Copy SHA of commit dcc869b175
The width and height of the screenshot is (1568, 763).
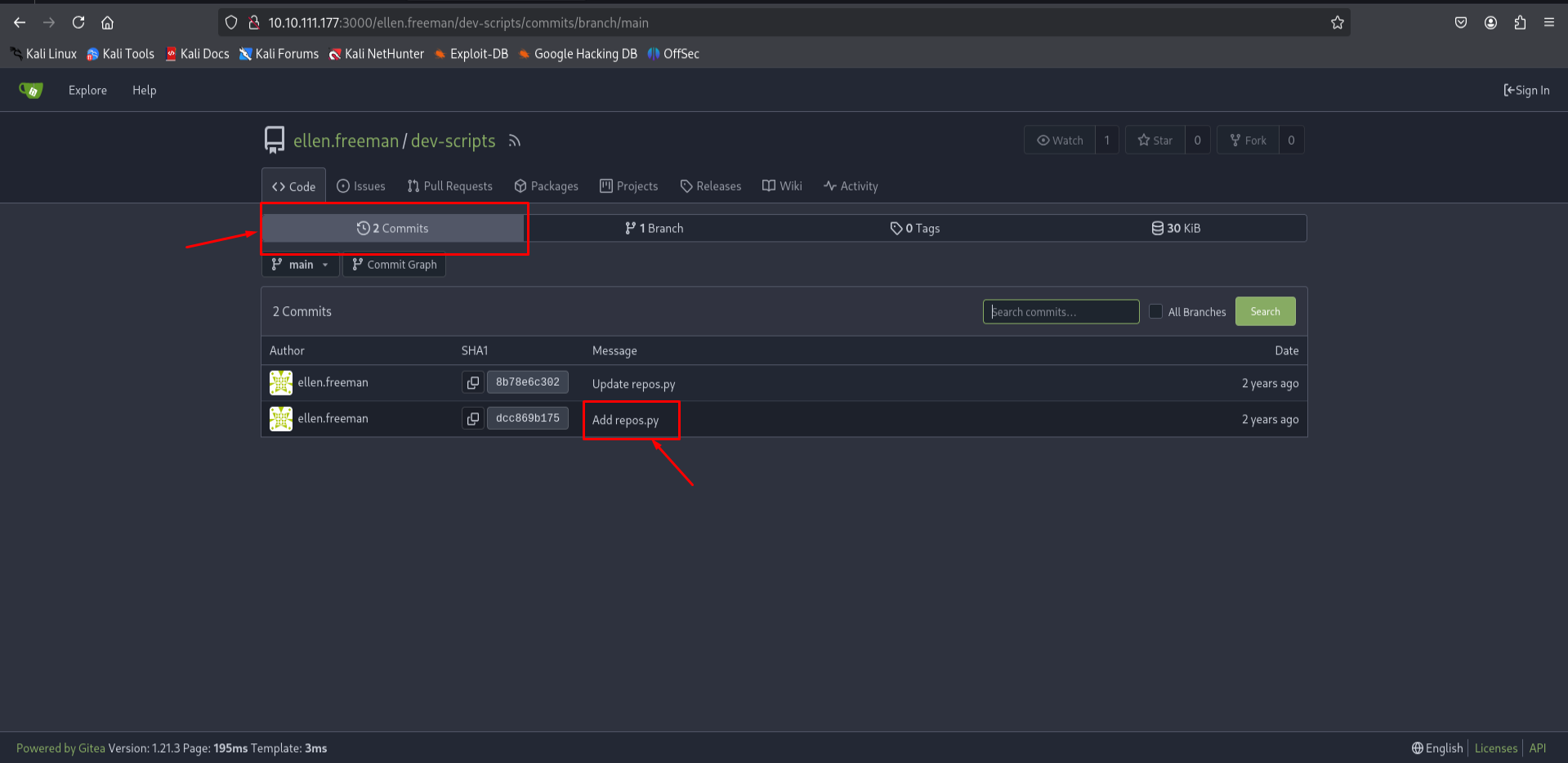tap(472, 418)
